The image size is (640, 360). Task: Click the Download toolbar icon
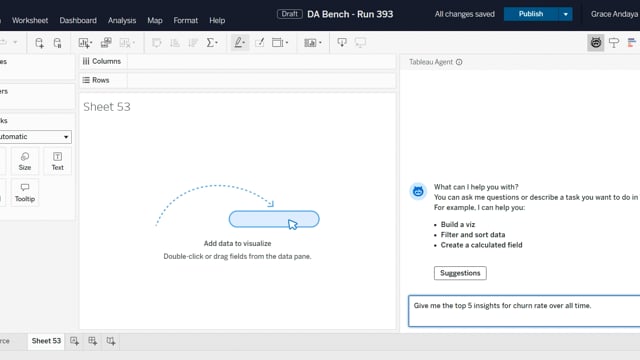click(342, 42)
